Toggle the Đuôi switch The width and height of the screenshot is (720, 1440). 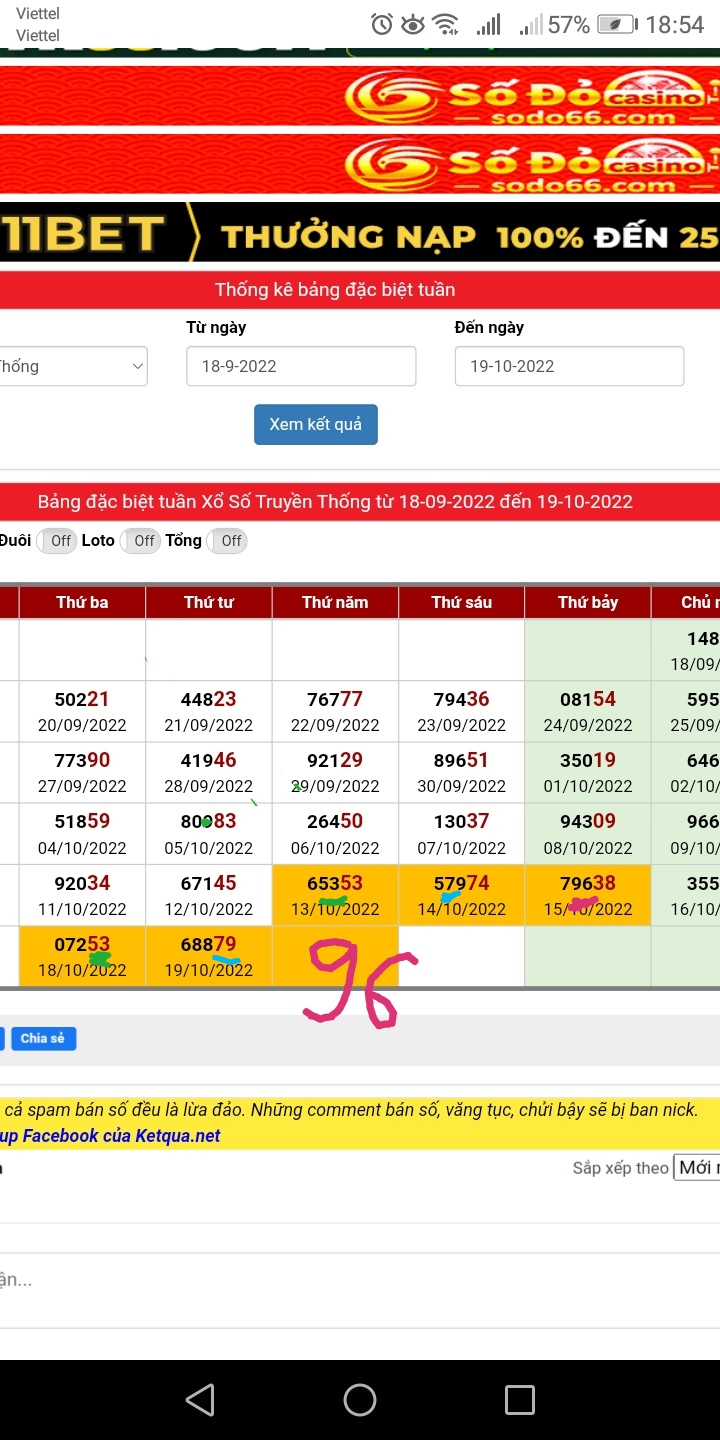tap(60, 541)
